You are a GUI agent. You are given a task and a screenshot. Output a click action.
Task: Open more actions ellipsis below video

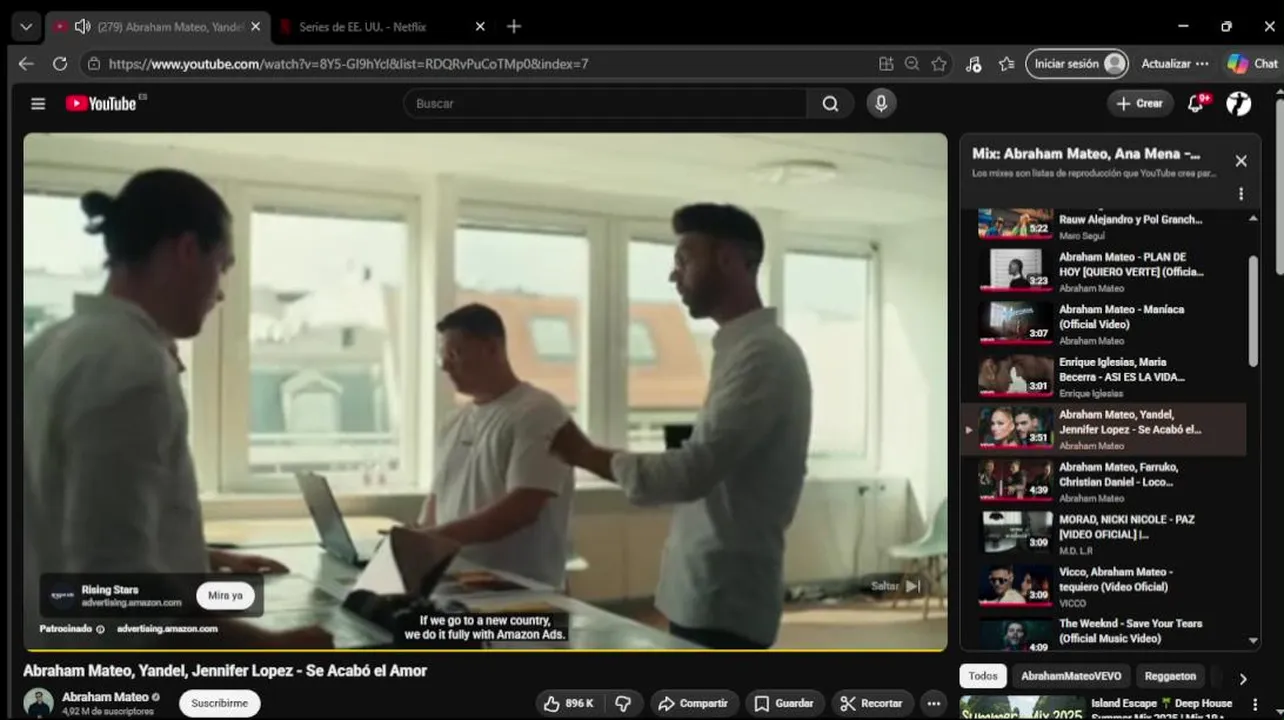tap(933, 703)
